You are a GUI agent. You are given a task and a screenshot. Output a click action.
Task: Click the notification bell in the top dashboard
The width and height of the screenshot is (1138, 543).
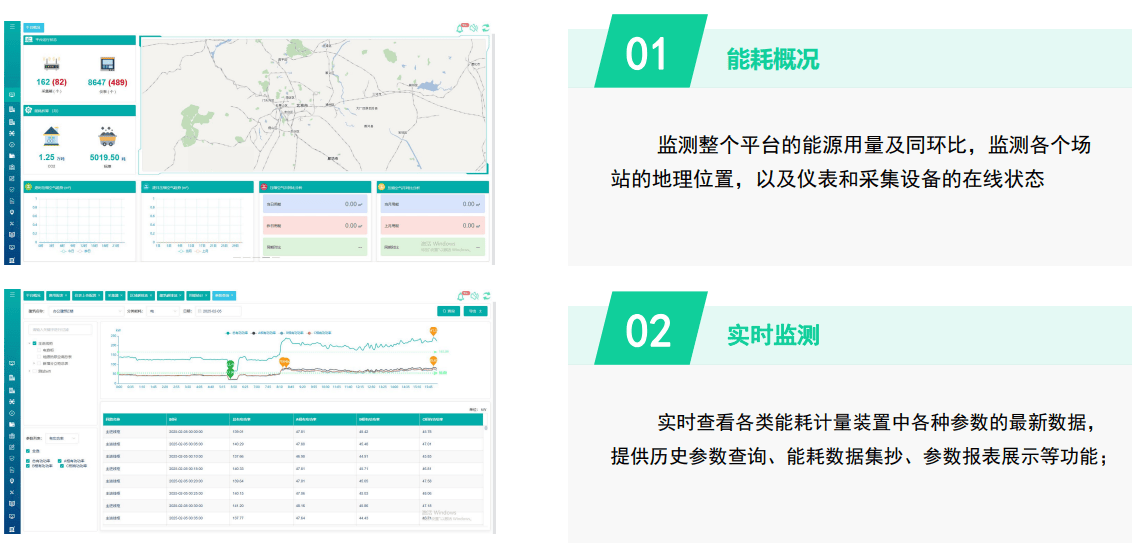(461, 28)
